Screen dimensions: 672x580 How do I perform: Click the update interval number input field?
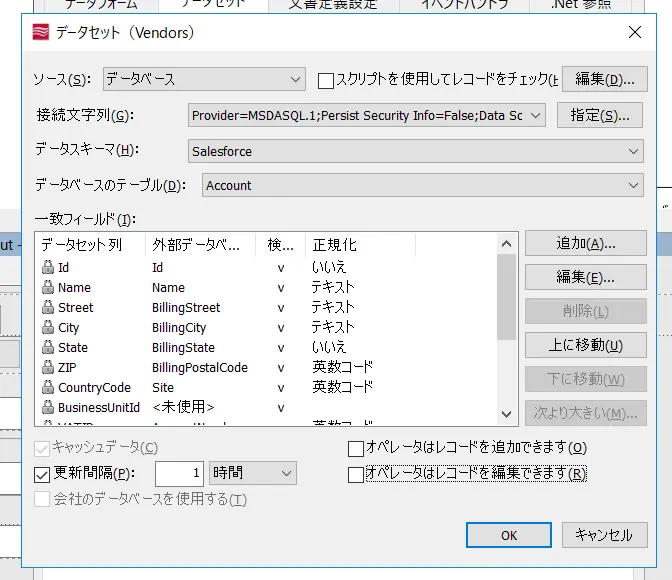179,474
